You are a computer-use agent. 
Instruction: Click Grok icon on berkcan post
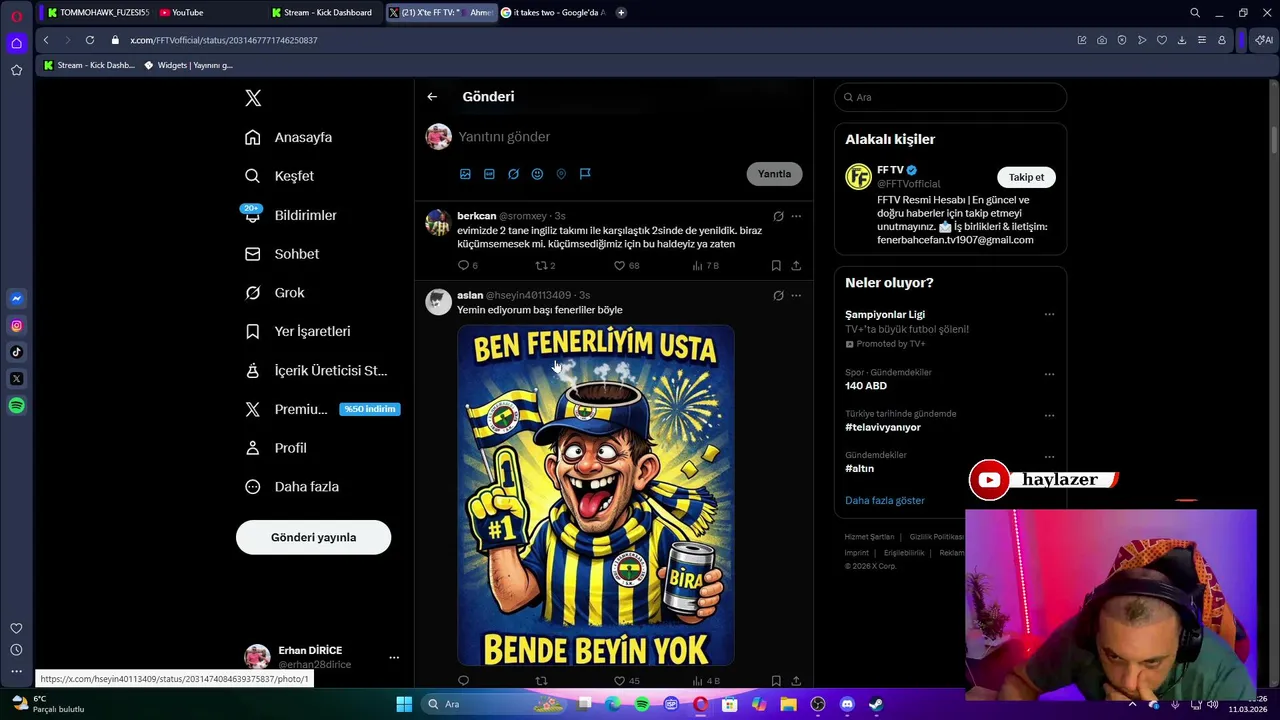(778, 216)
